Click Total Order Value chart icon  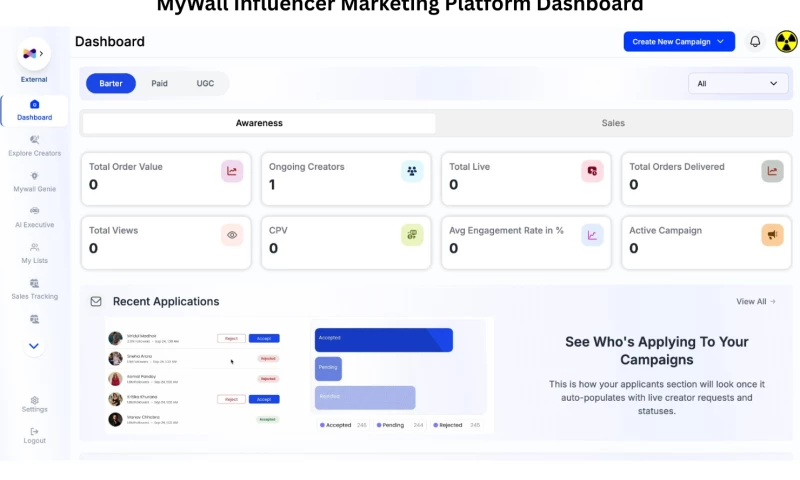click(x=232, y=171)
